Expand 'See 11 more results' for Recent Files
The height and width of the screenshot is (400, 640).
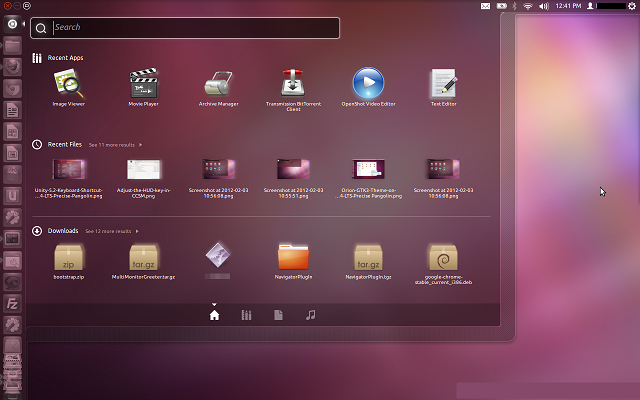[114, 145]
